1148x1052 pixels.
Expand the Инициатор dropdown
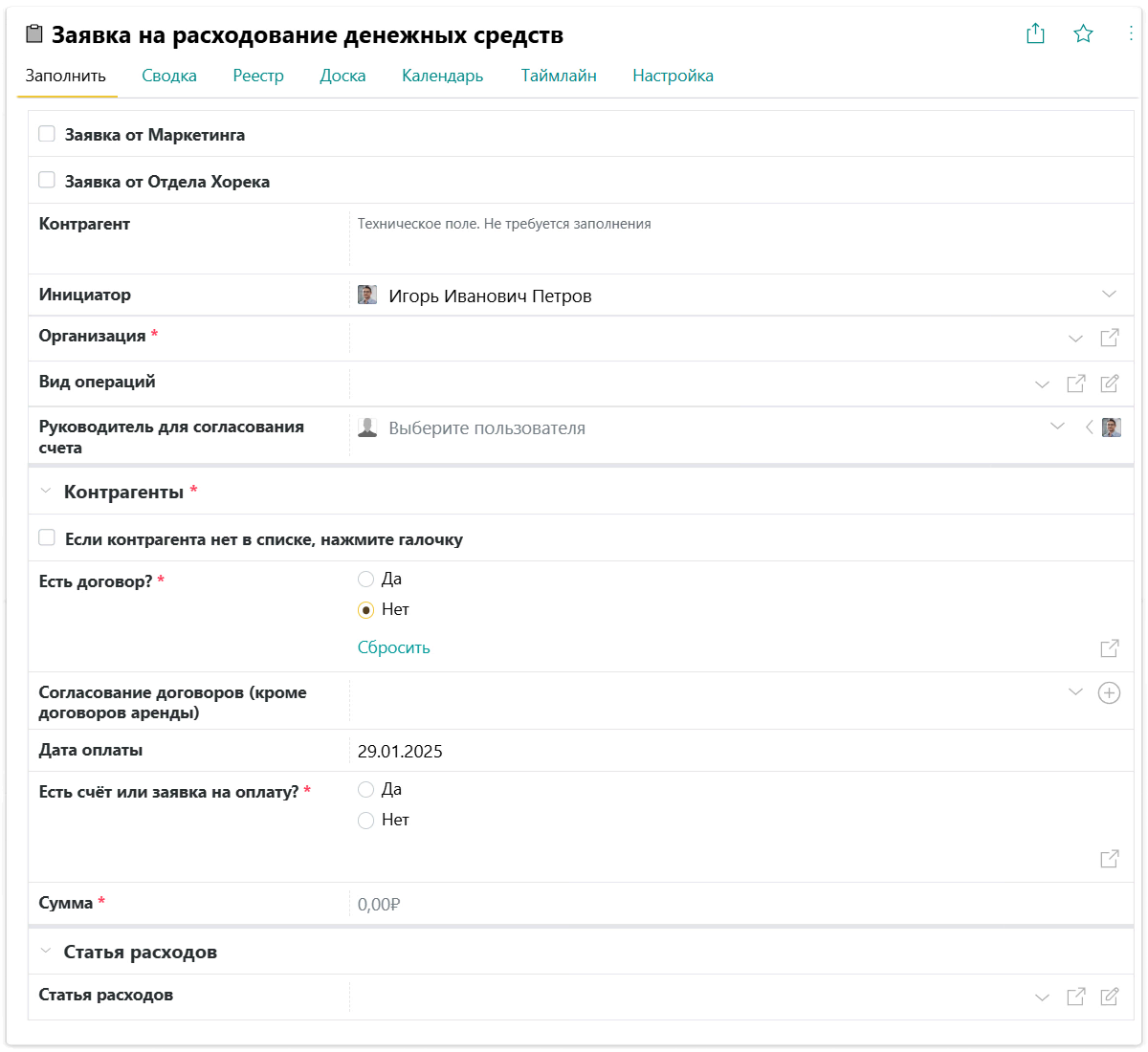click(1109, 295)
